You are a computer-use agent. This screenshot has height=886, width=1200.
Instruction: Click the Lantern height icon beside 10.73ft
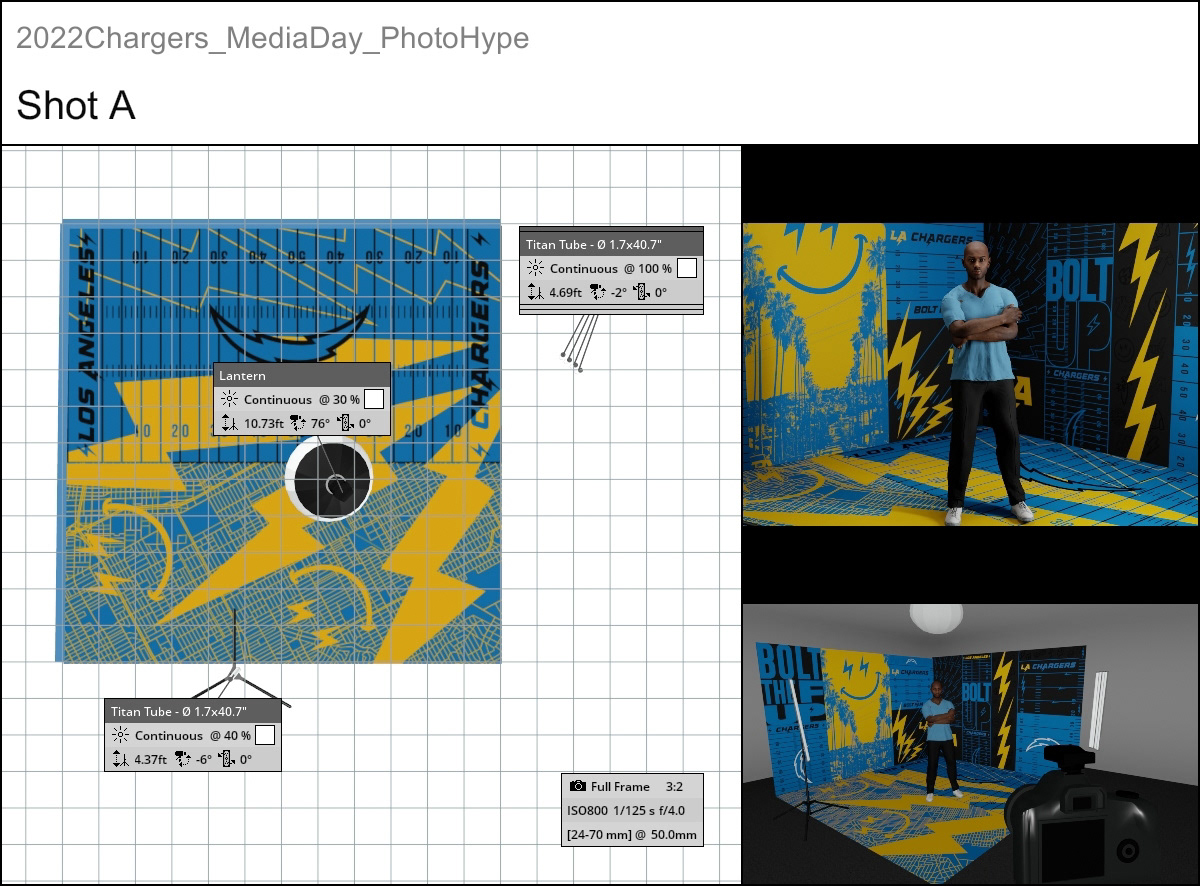click(229, 424)
